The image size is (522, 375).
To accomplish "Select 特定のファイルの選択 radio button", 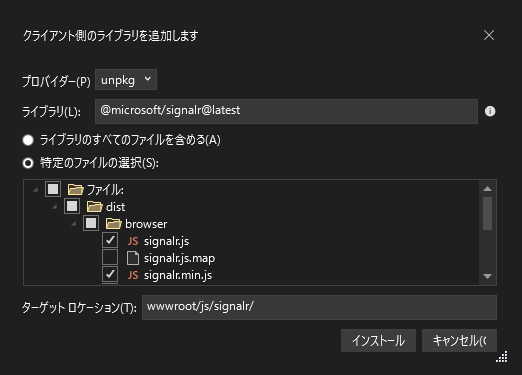I will pyautogui.click(x=28, y=163).
